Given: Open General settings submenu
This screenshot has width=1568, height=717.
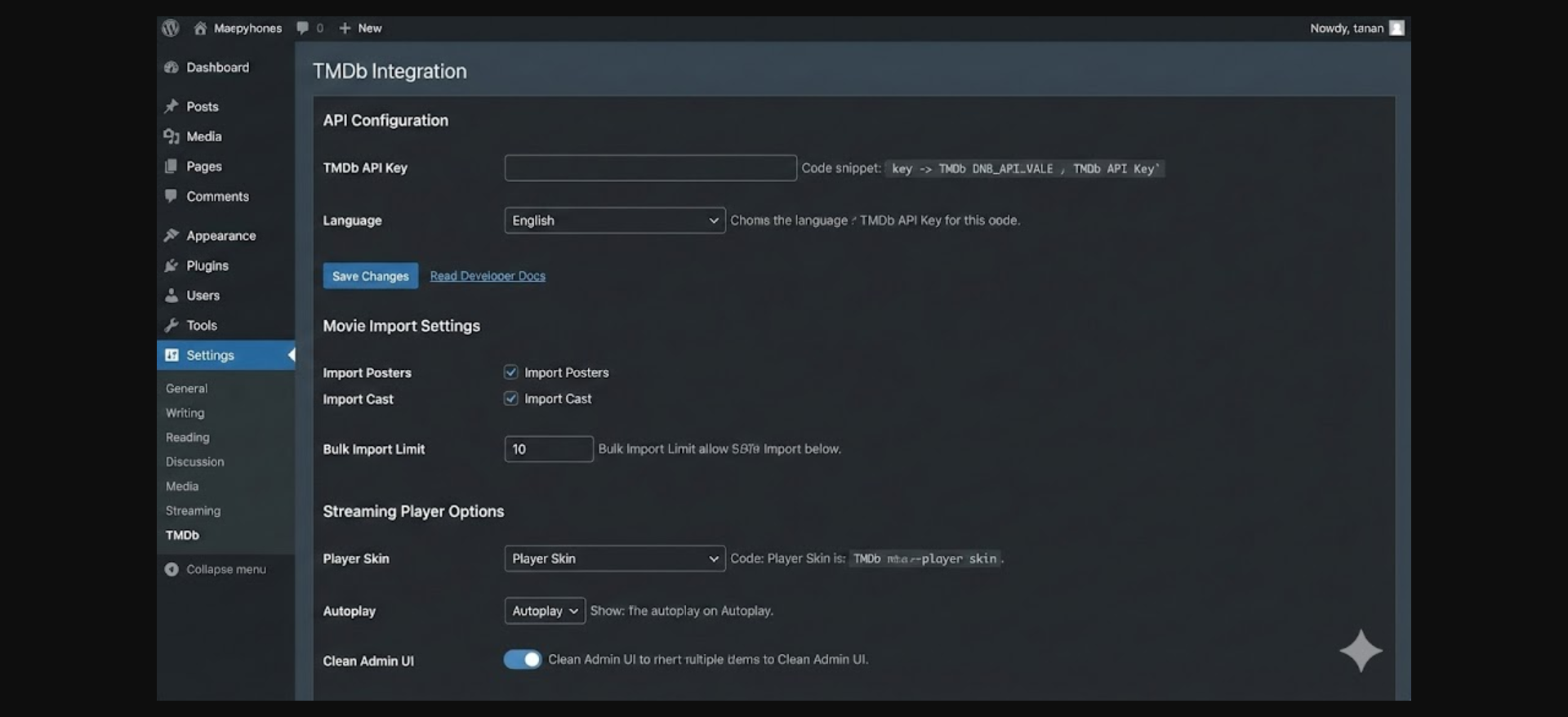Looking at the screenshot, I should [187, 389].
